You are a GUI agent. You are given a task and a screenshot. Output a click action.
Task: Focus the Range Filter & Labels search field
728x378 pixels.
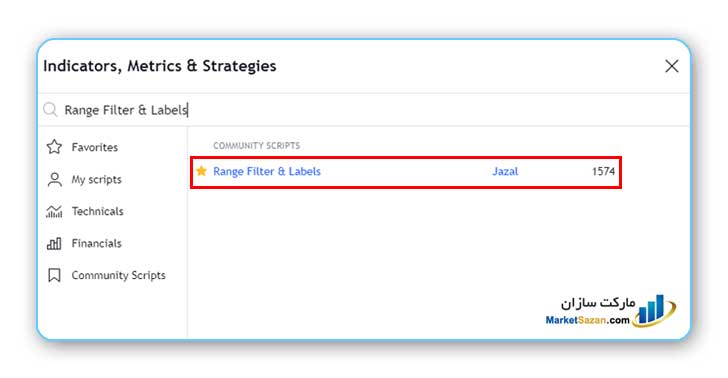click(364, 110)
